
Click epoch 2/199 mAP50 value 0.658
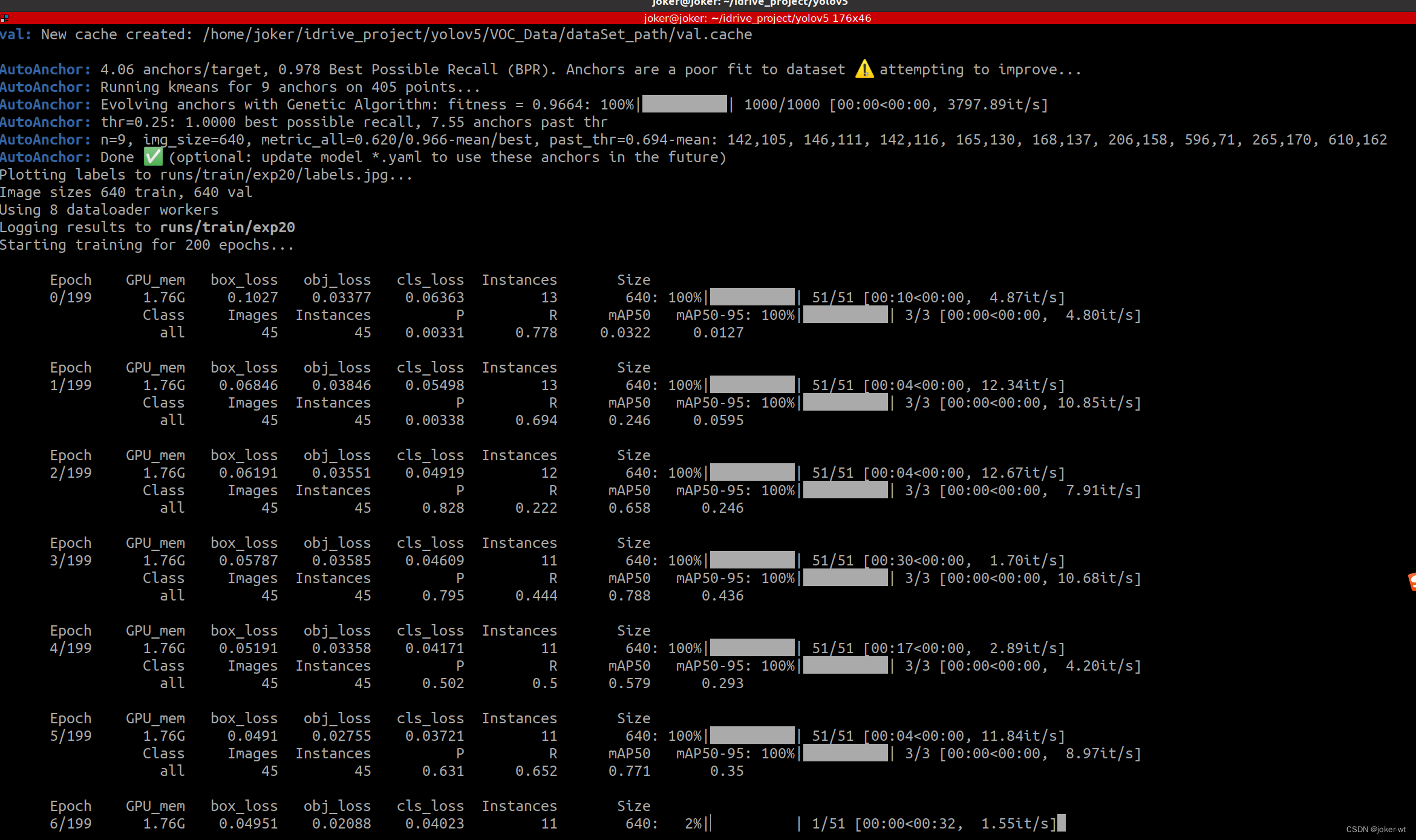(x=629, y=508)
